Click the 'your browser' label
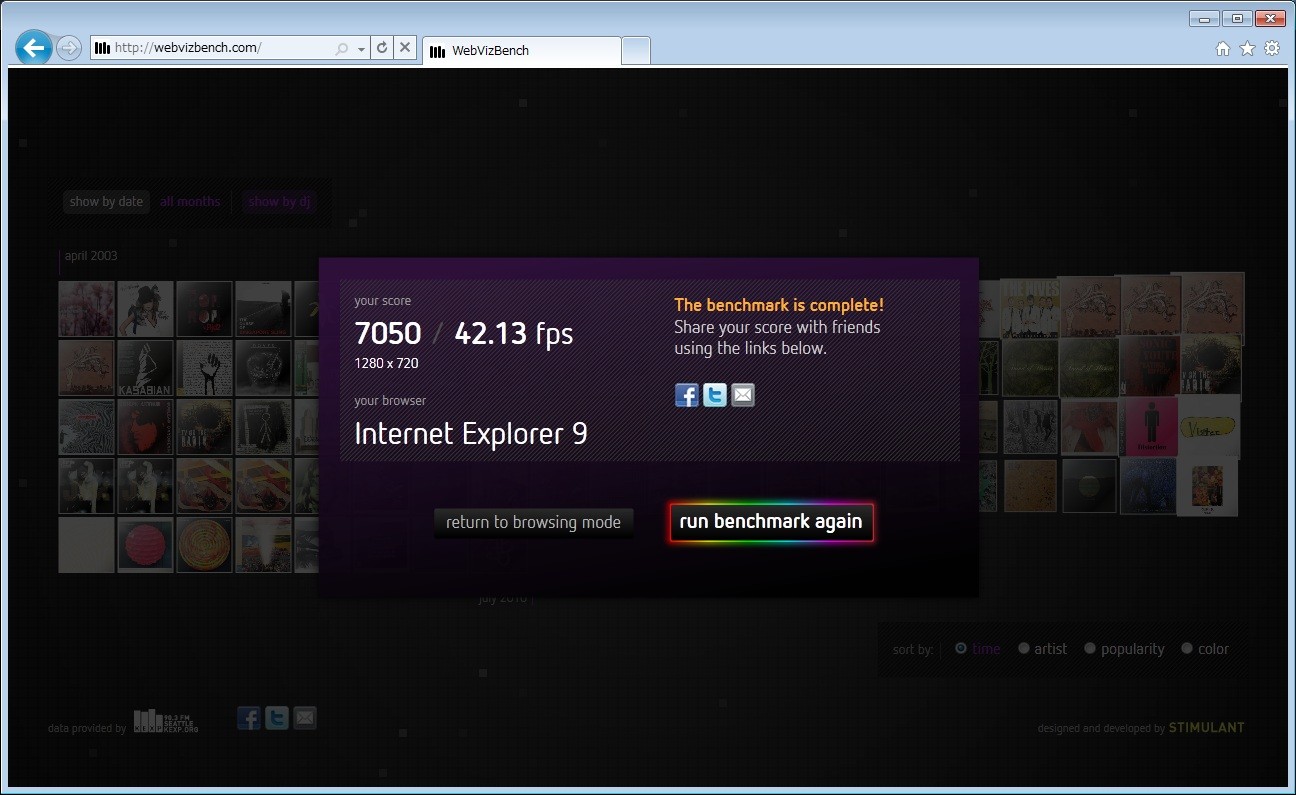Viewport: 1296px width, 795px height. click(390, 401)
